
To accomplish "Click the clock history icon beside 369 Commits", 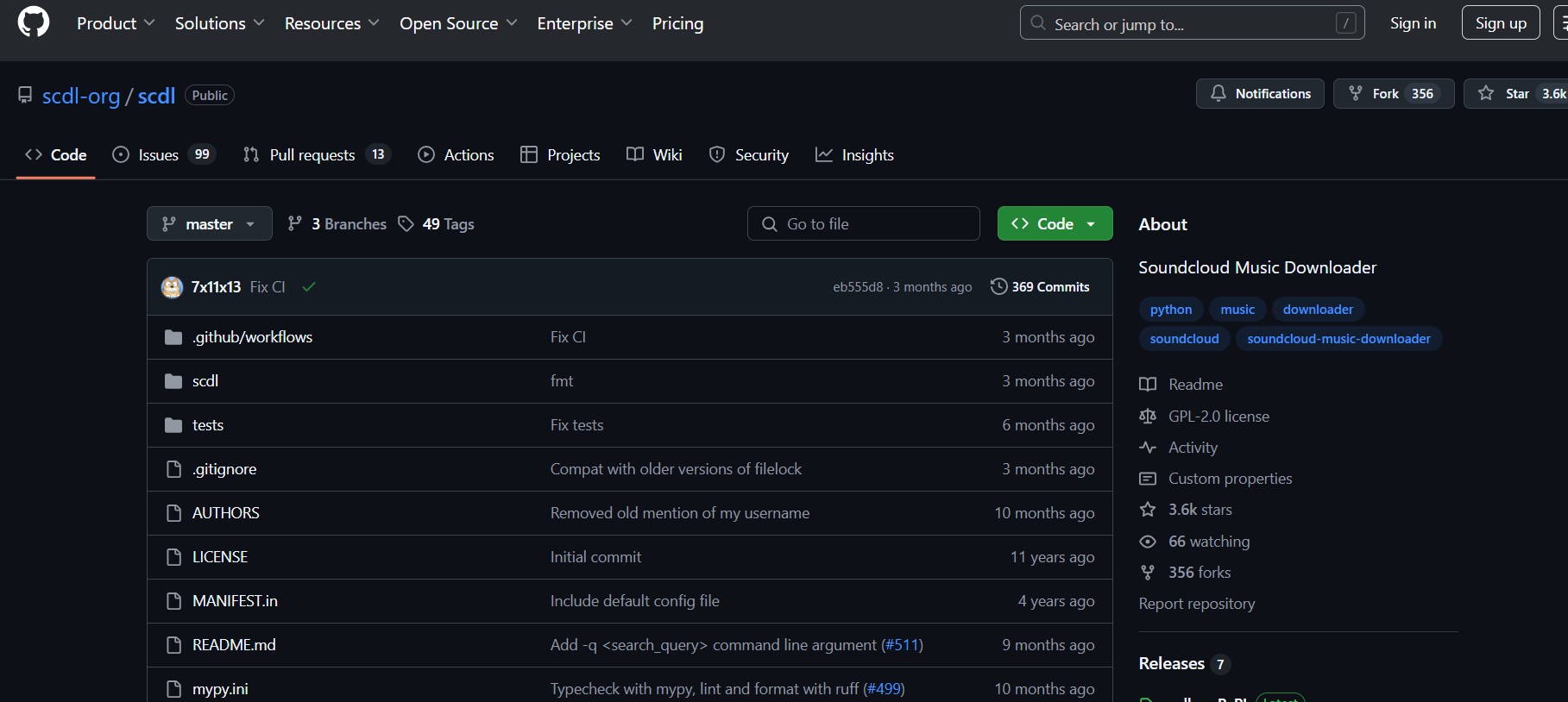I will click(x=998, y=286).
